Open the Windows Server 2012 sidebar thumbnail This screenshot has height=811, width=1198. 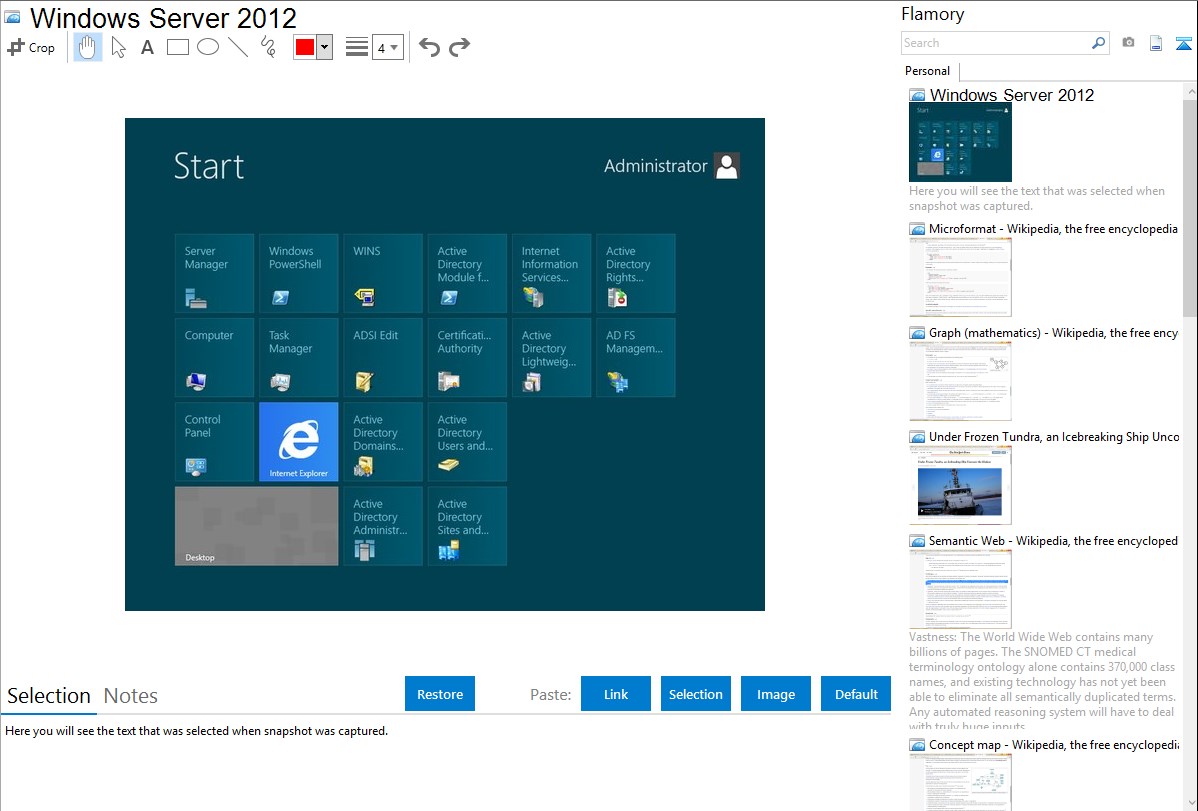coord(960,142)
